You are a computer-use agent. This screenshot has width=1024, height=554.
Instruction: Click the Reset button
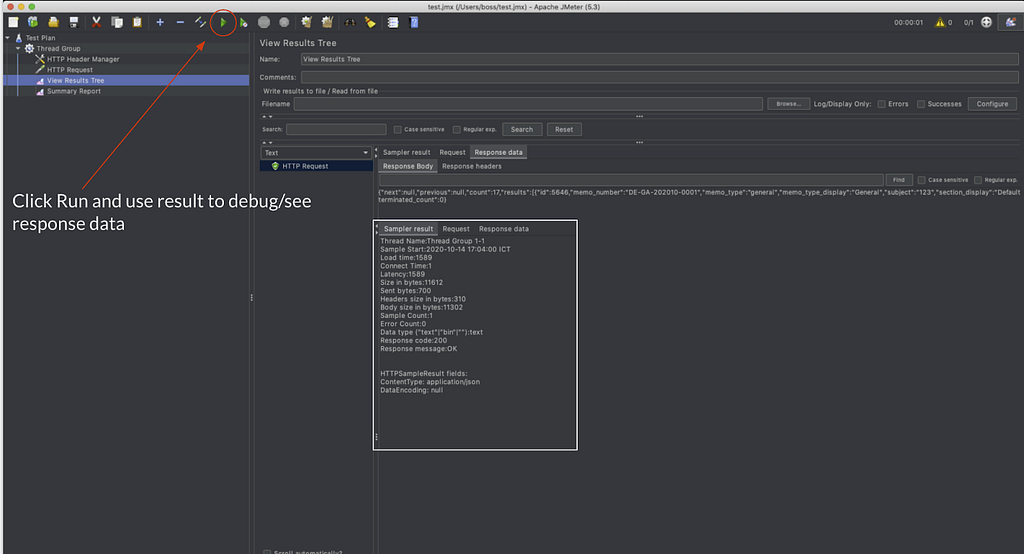(x=564, y=129)
